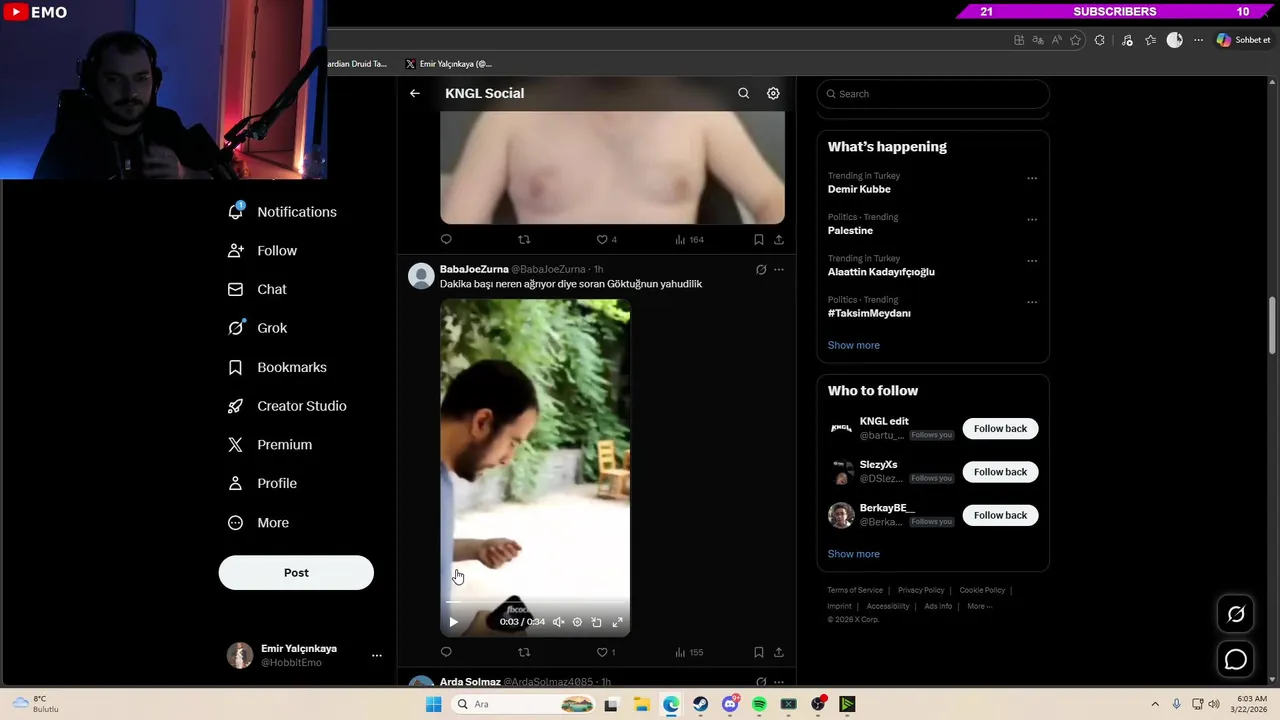
Task: Open Grok from the sidebar
Action: [258, 328]
